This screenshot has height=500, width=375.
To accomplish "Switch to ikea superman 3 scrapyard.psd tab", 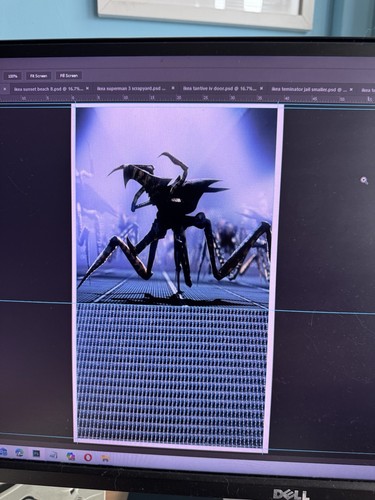I will 131,89.
